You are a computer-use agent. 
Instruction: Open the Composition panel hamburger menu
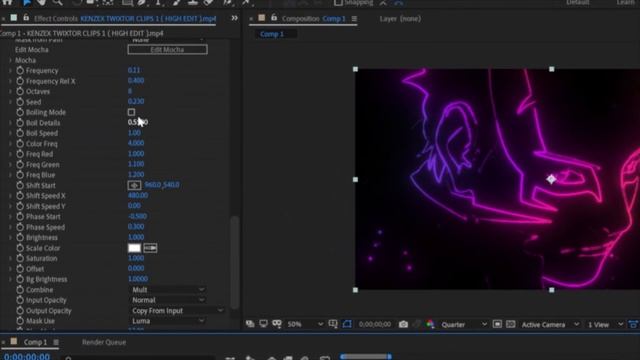point(354,19)
